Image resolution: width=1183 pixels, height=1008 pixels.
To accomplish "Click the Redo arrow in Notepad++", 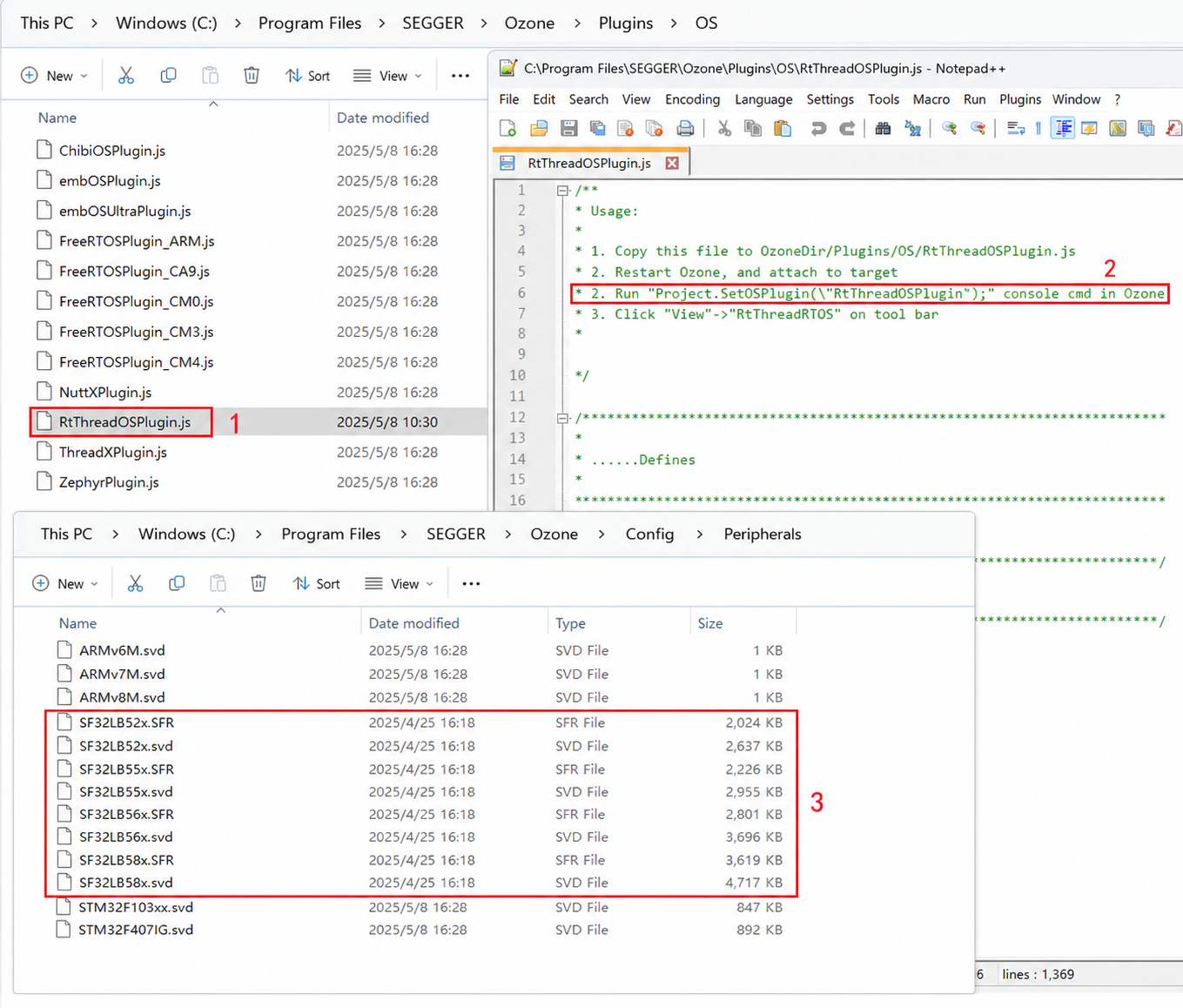I will tap(847, 129).
